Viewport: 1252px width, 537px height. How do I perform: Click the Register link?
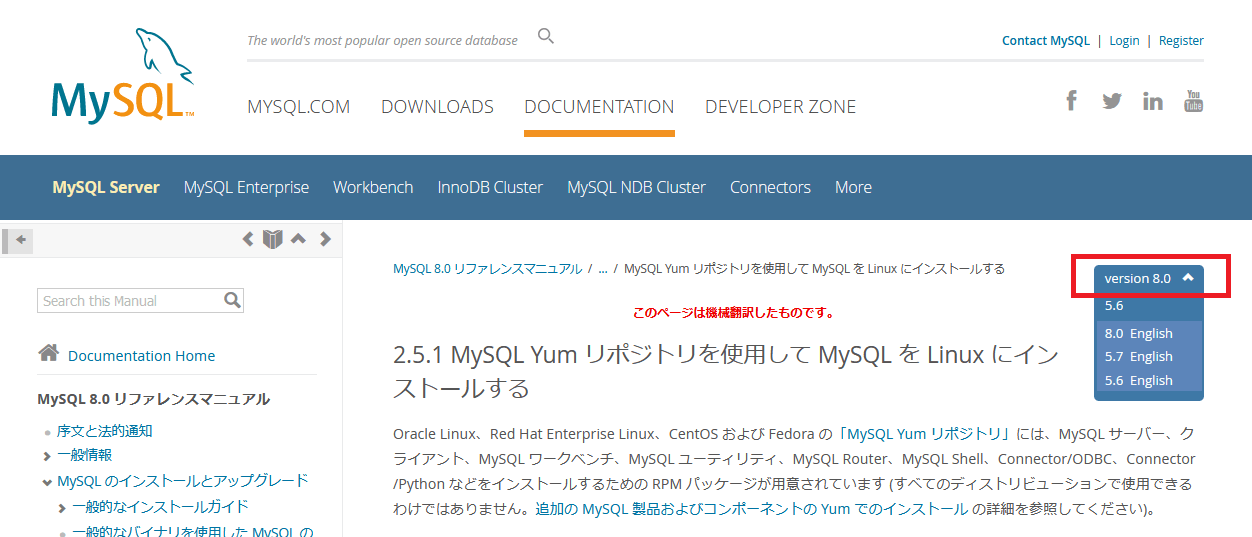coord(1181,41)
